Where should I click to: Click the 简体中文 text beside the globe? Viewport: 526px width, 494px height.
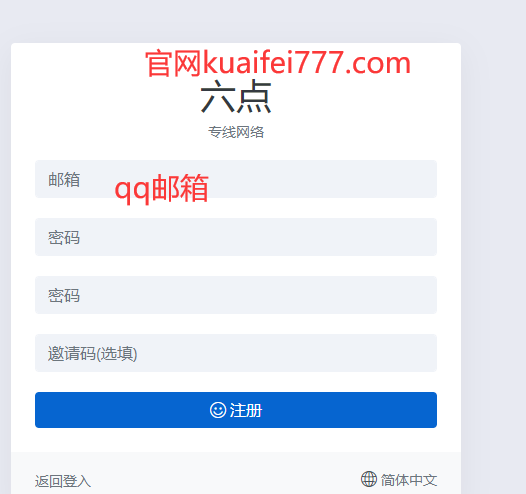pyautogui.click(x=409, y=480)
